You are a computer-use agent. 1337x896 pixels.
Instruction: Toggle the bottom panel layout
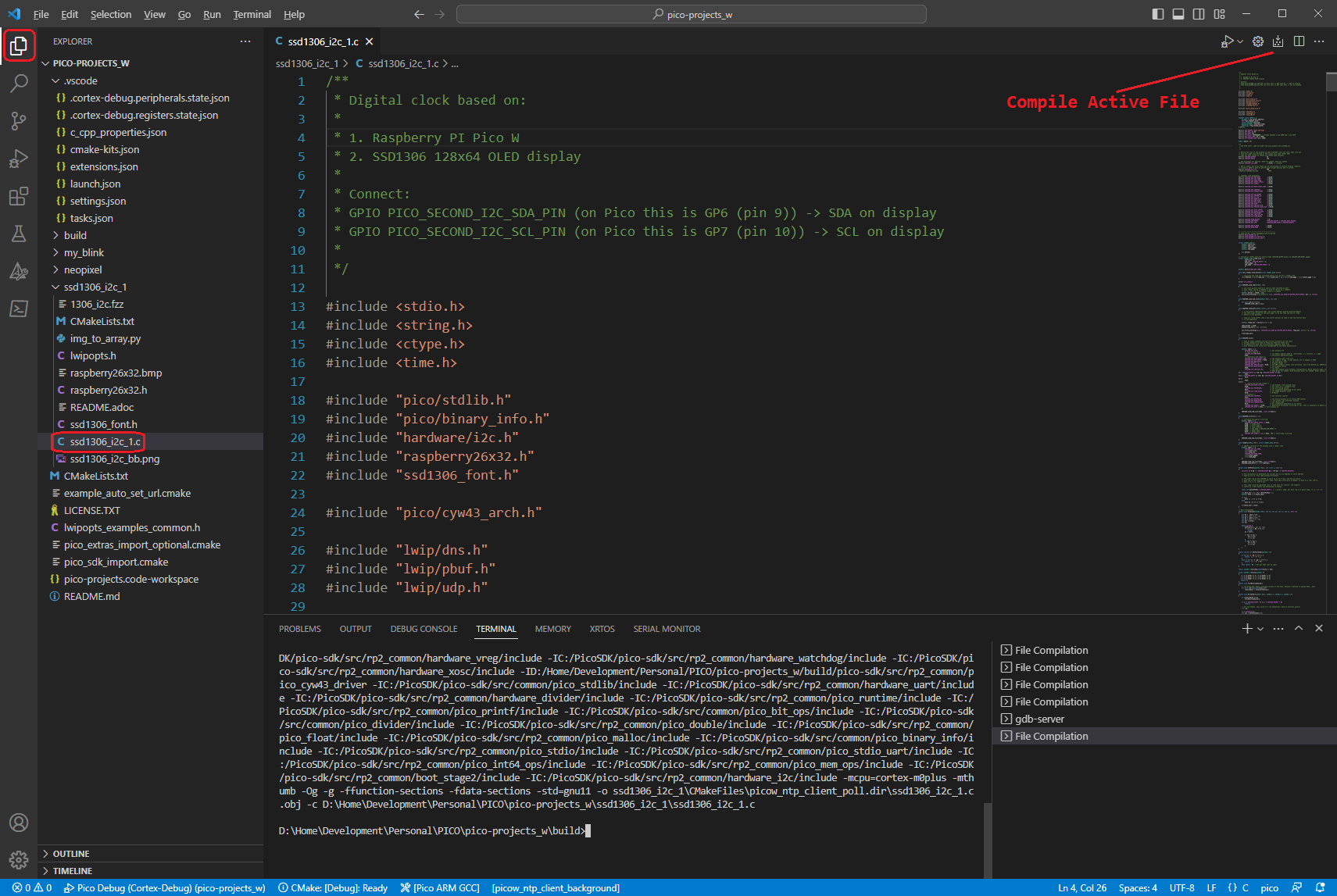(1178, 14)
